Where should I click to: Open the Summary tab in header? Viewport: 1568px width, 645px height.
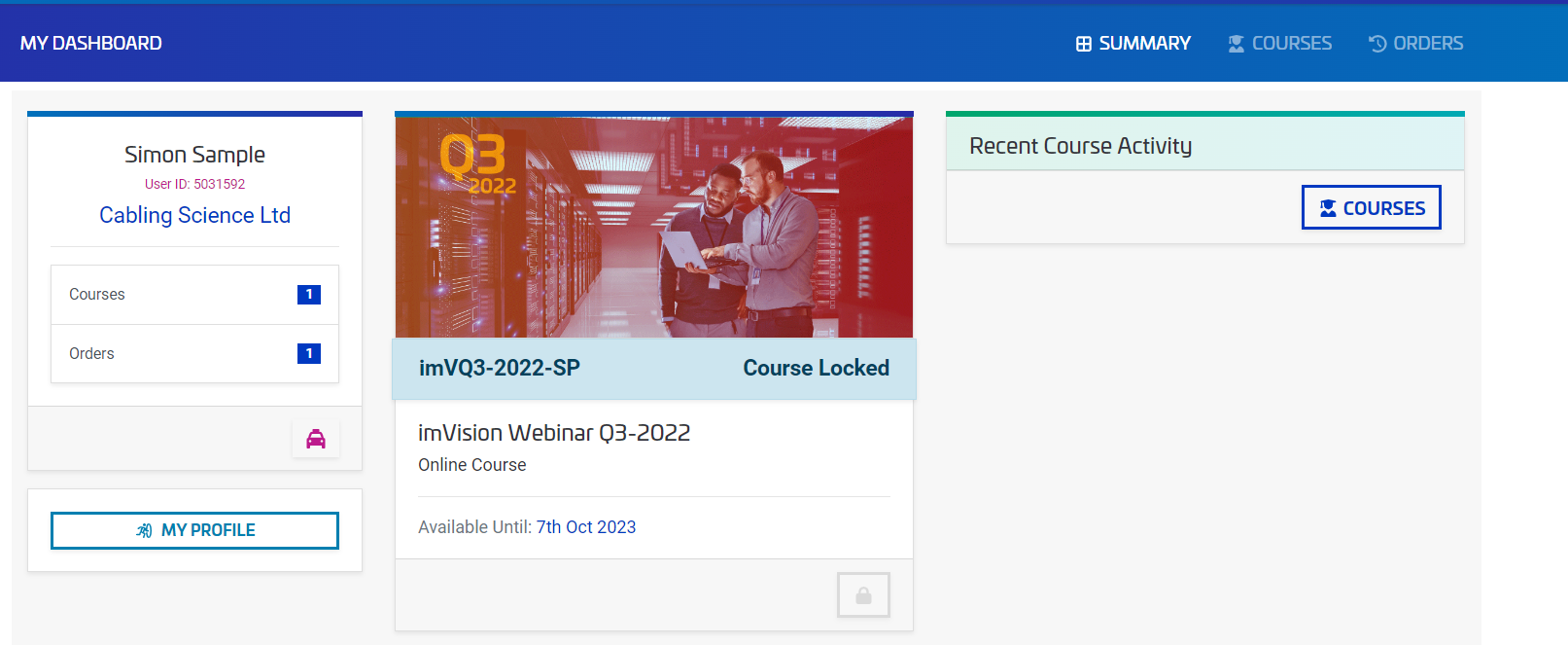click(1132, 43)
